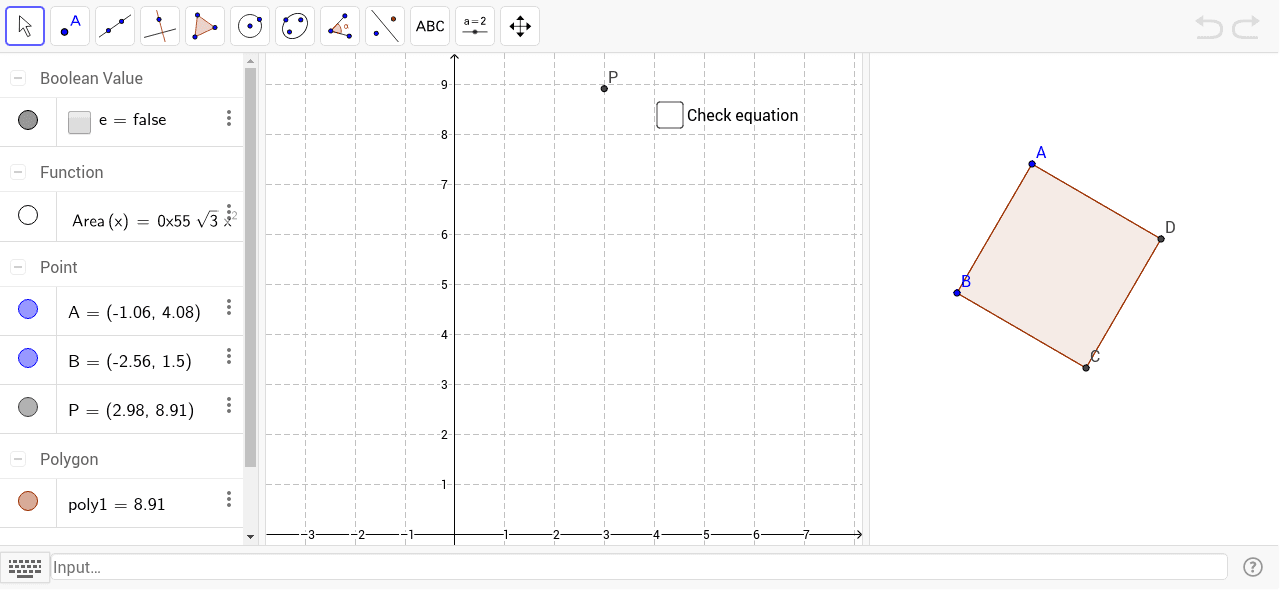Select the 'A = (-1.06, 4.08)' entry
Viewport: 1280px width, 590px height.
[134, 312]
